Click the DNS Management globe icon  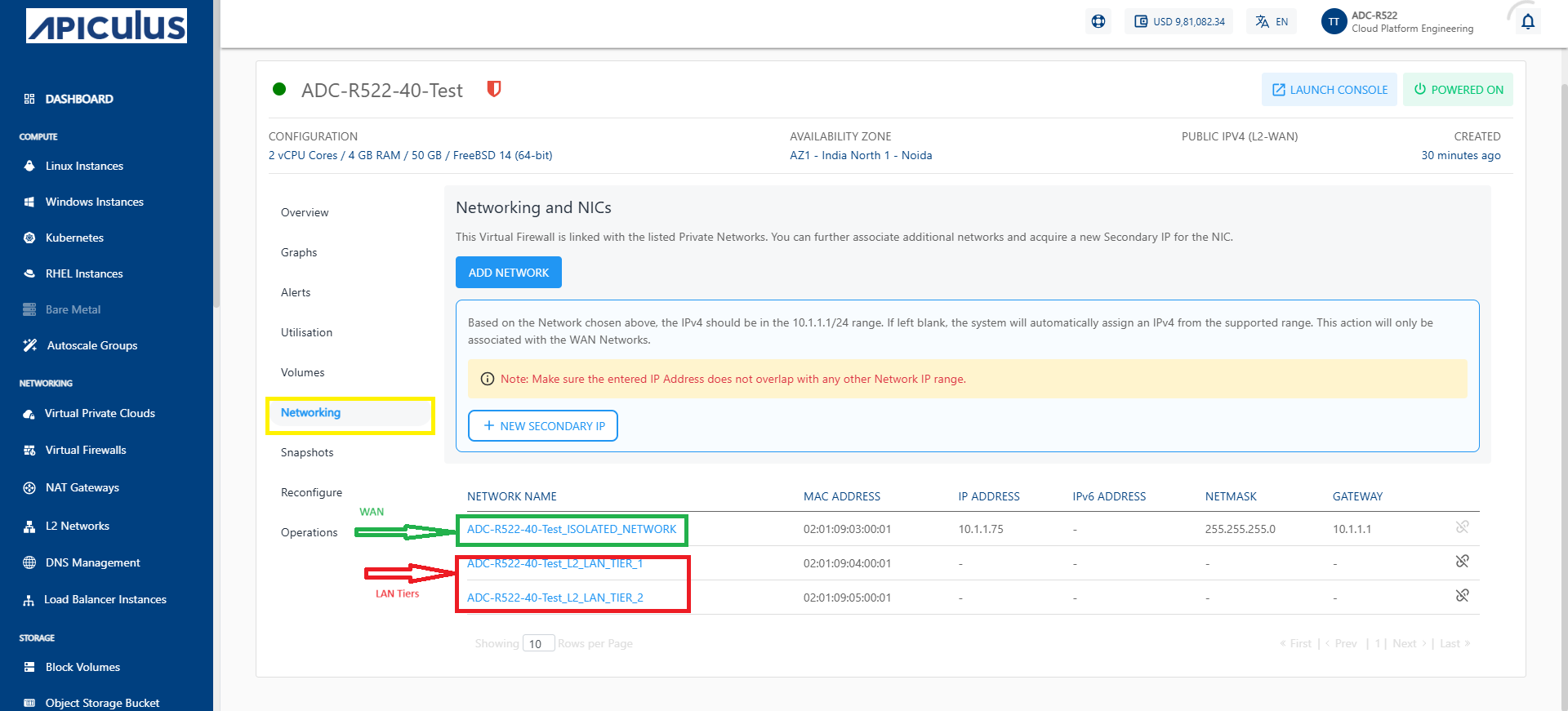pyautogui.click(x=29, y=562)
